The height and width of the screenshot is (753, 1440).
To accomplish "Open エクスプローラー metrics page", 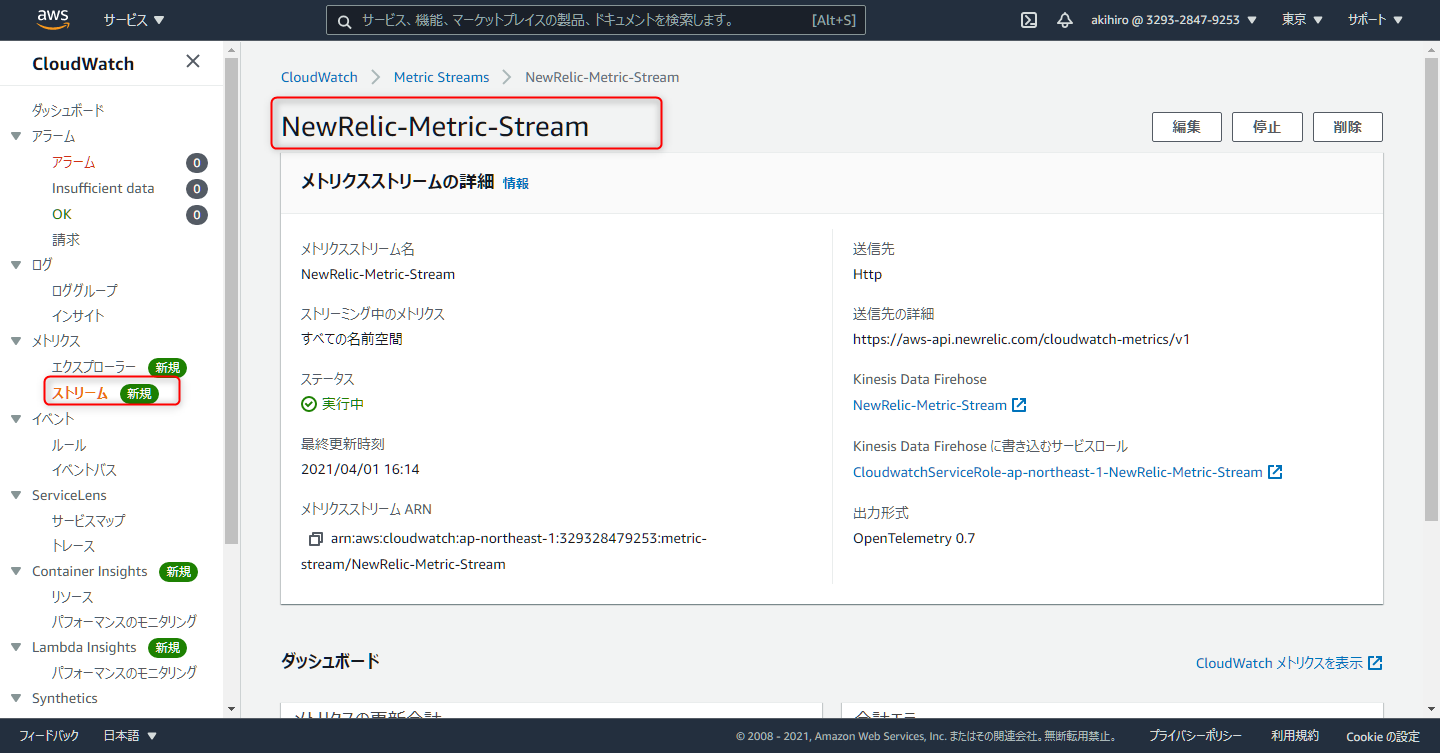I will (94, 367).
